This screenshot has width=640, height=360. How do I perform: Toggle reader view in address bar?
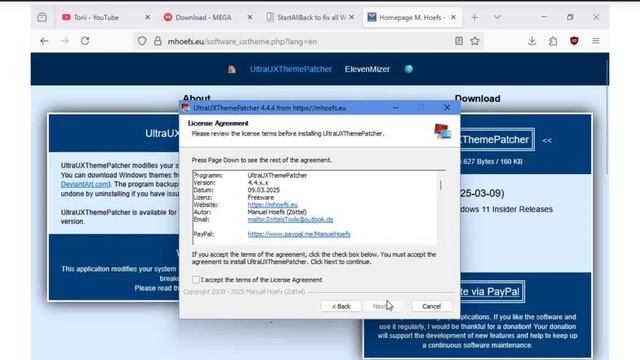click(x=459, y=41)
